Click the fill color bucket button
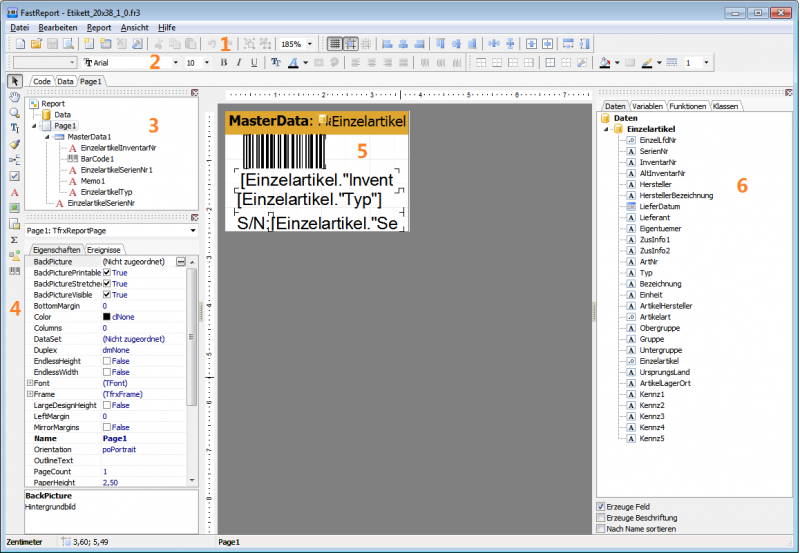The width and height of the screenshot is (800, 553). pos(605,62)
